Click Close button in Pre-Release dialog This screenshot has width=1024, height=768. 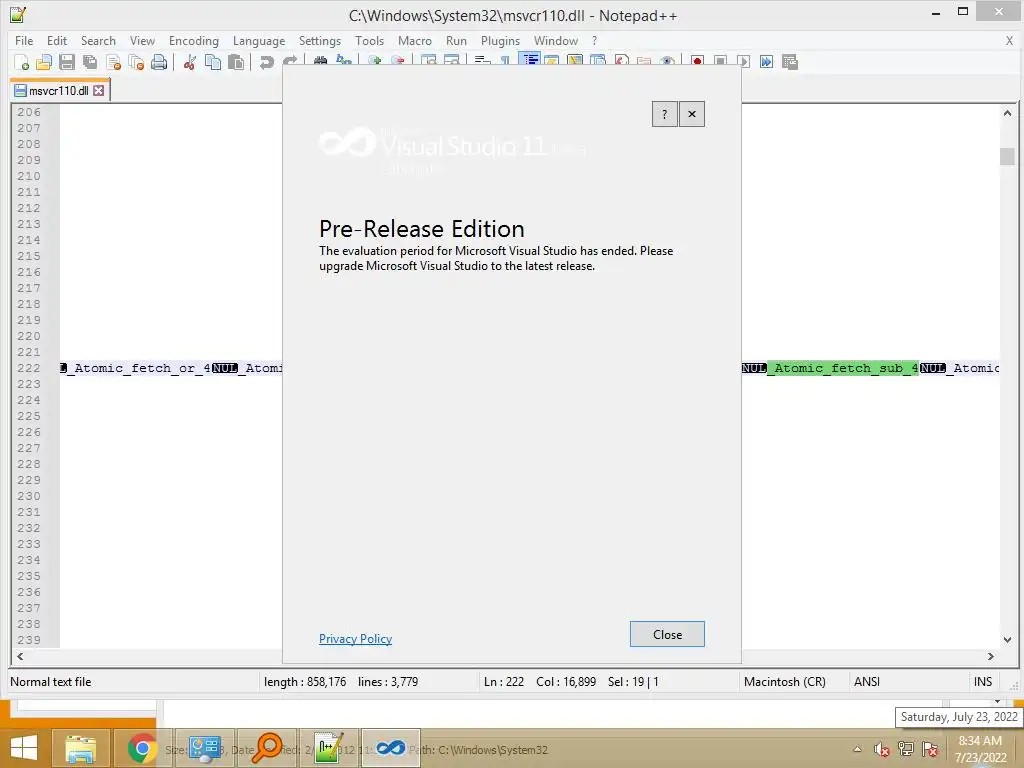click(x=667, y=634)
